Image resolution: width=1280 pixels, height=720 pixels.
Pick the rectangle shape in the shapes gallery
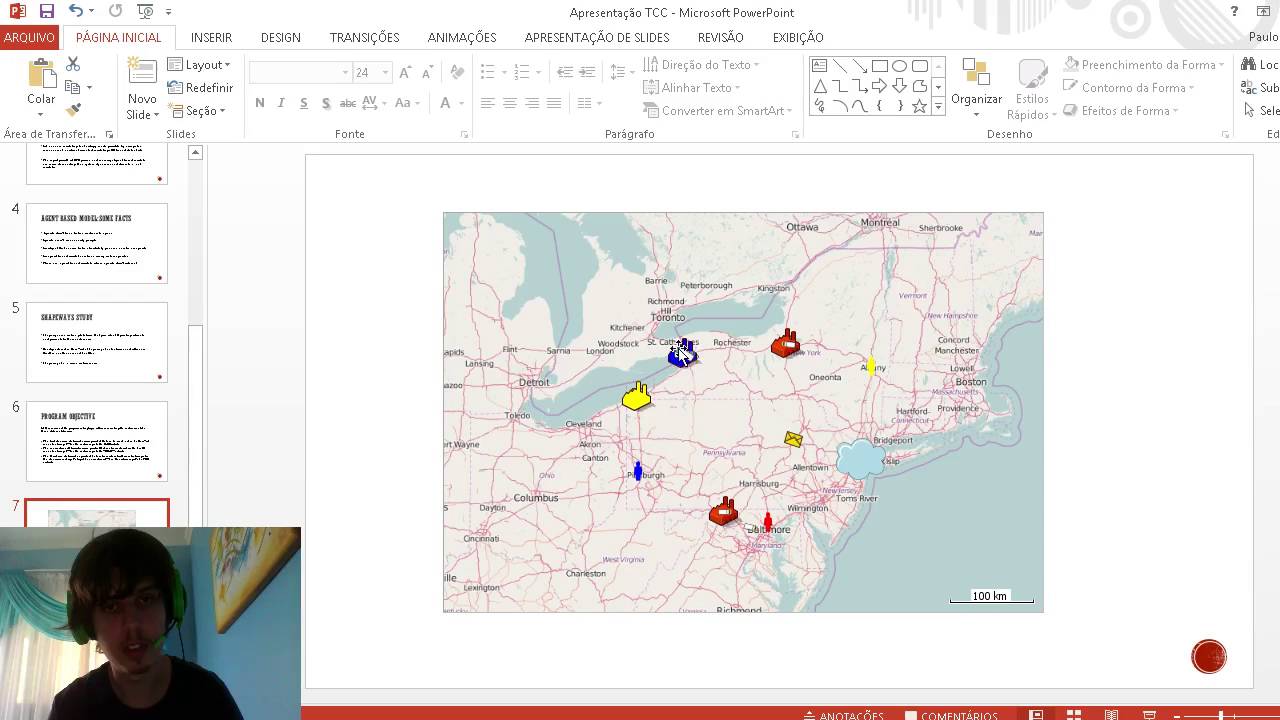coord(879,66)
